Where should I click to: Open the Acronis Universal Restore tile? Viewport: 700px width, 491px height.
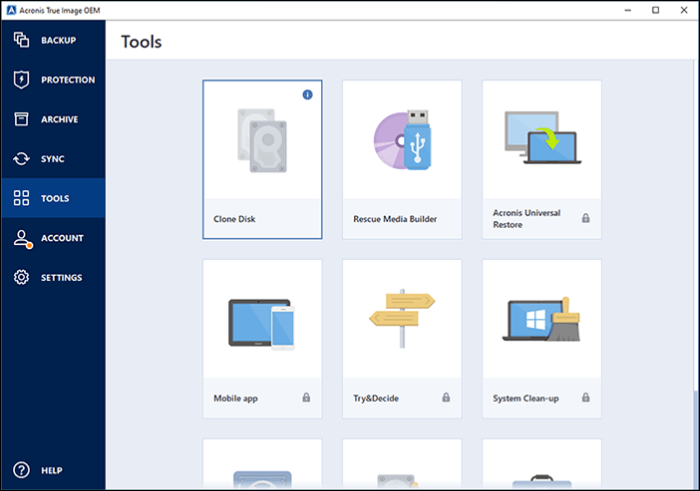click(x=541, y=160)
